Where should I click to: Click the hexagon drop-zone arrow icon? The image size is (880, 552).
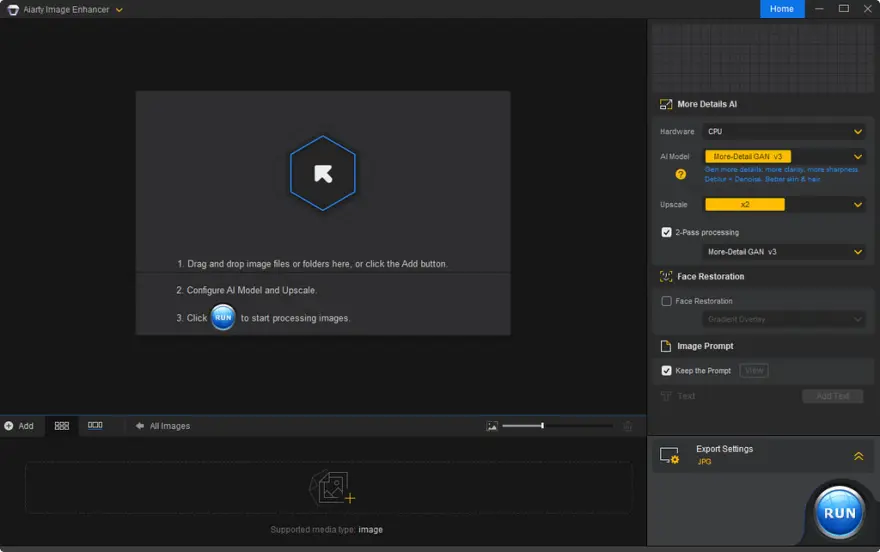323,173
